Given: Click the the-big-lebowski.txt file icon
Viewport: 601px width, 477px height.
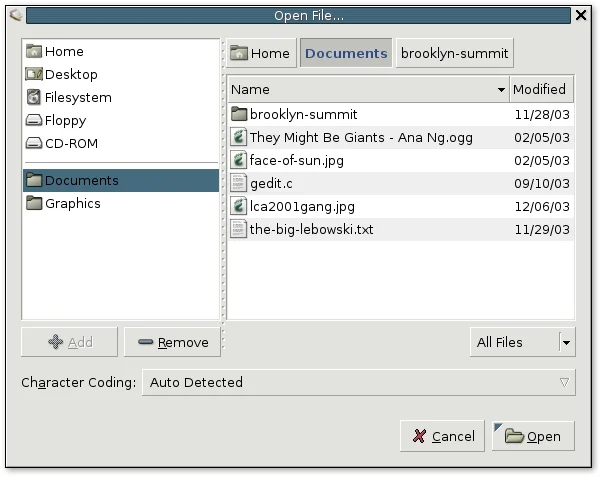Looking at the screenshot, I should (238, 229).
